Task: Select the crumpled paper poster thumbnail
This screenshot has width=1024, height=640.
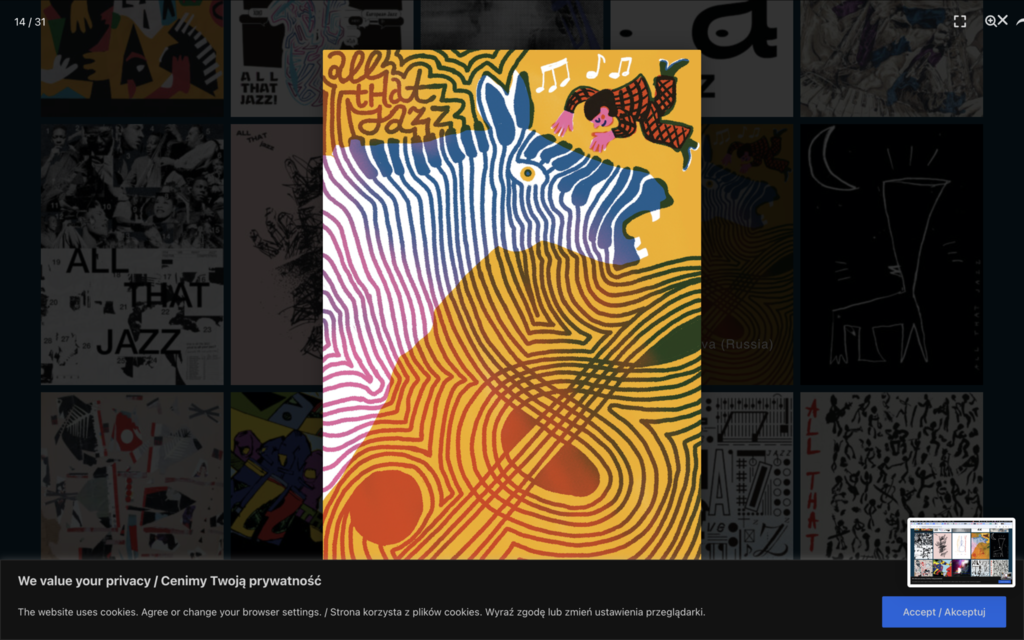Action: 891,58
